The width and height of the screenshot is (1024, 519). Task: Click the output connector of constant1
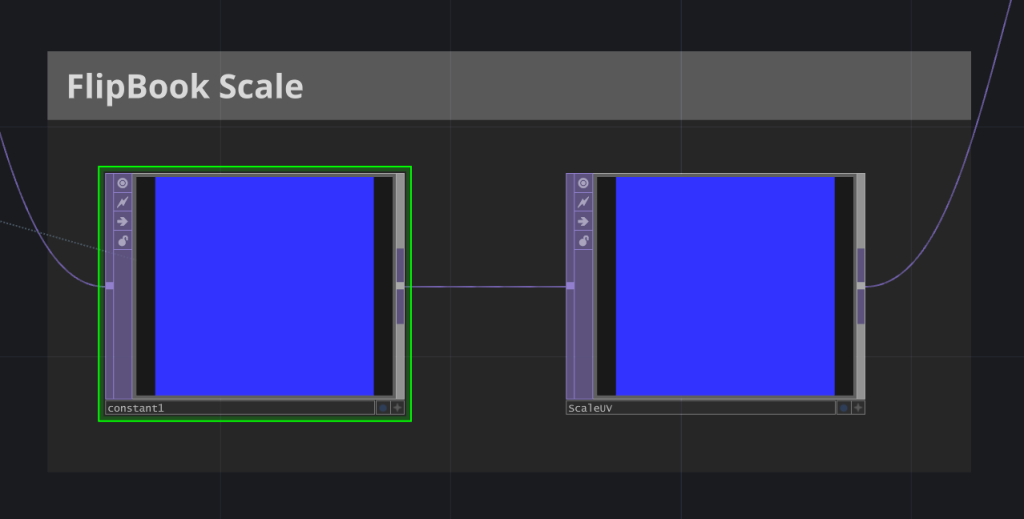400,286
